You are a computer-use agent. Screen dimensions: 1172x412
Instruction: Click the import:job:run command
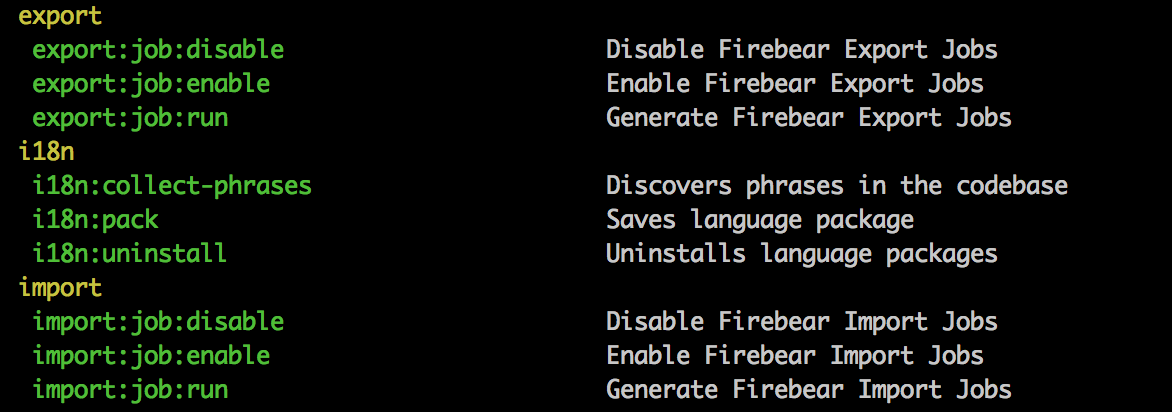130,390
